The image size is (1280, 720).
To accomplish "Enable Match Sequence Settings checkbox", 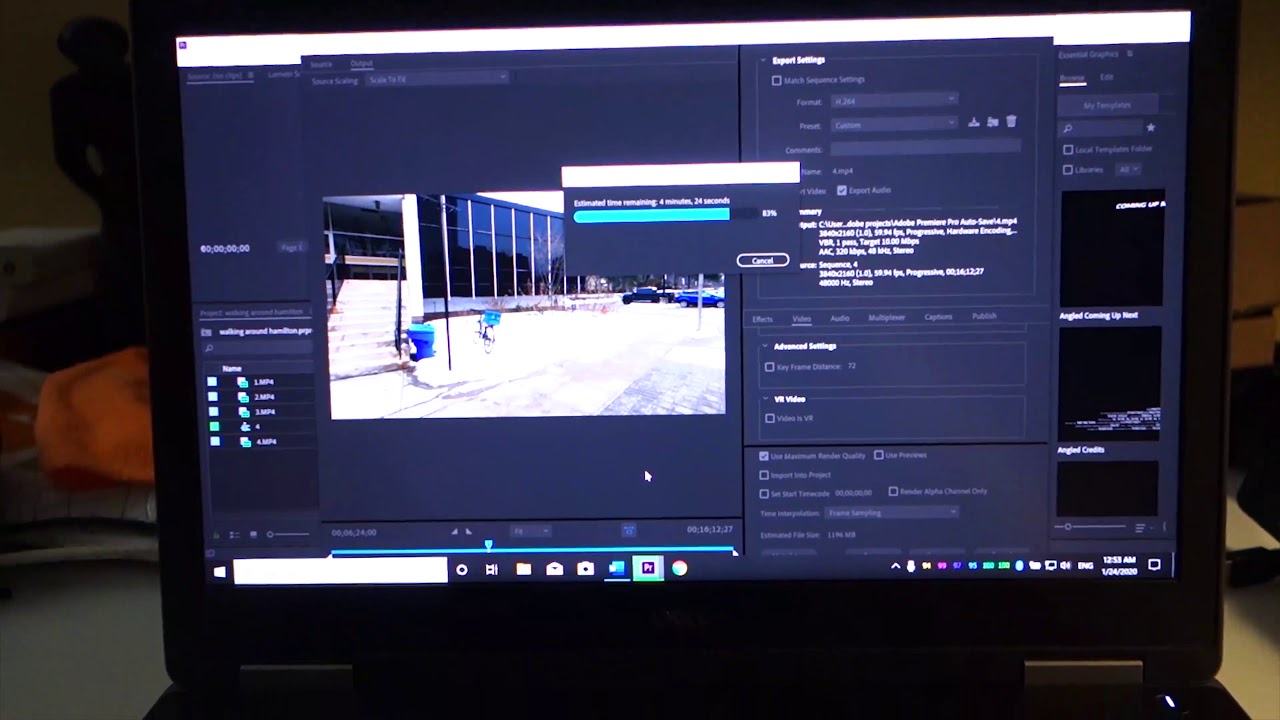I will click(776, 80).
